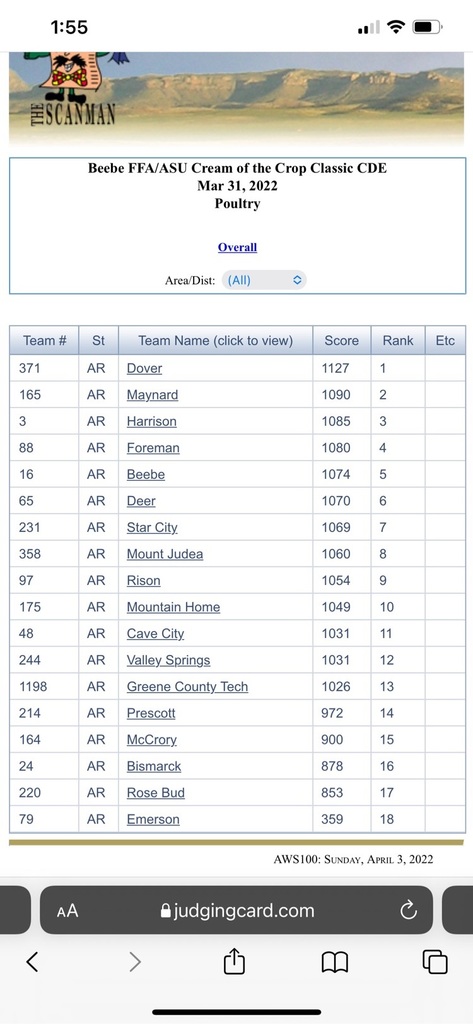
Task: Reload the page with the refresh icon
Action: coord(408,910)
